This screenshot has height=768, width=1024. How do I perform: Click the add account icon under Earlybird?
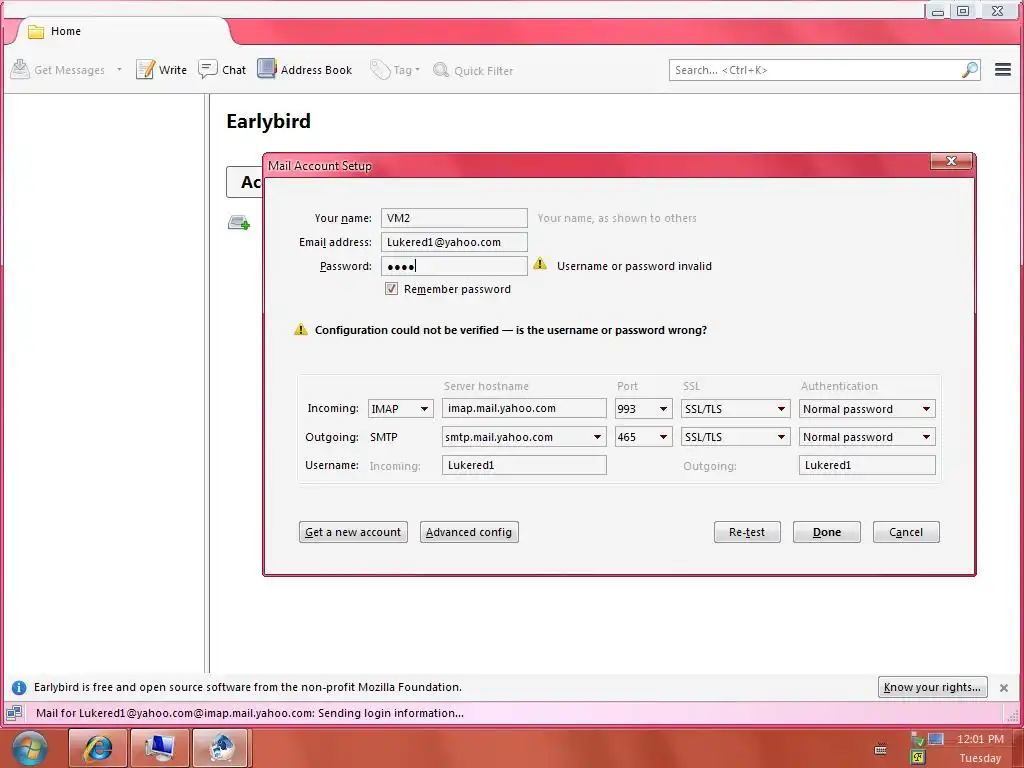[x=239, y=223]
